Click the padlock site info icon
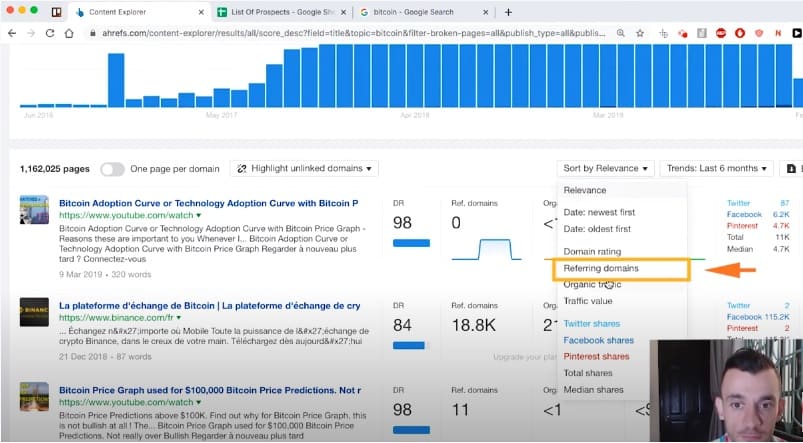Screen dimensions: 803x443 [93, 33]
